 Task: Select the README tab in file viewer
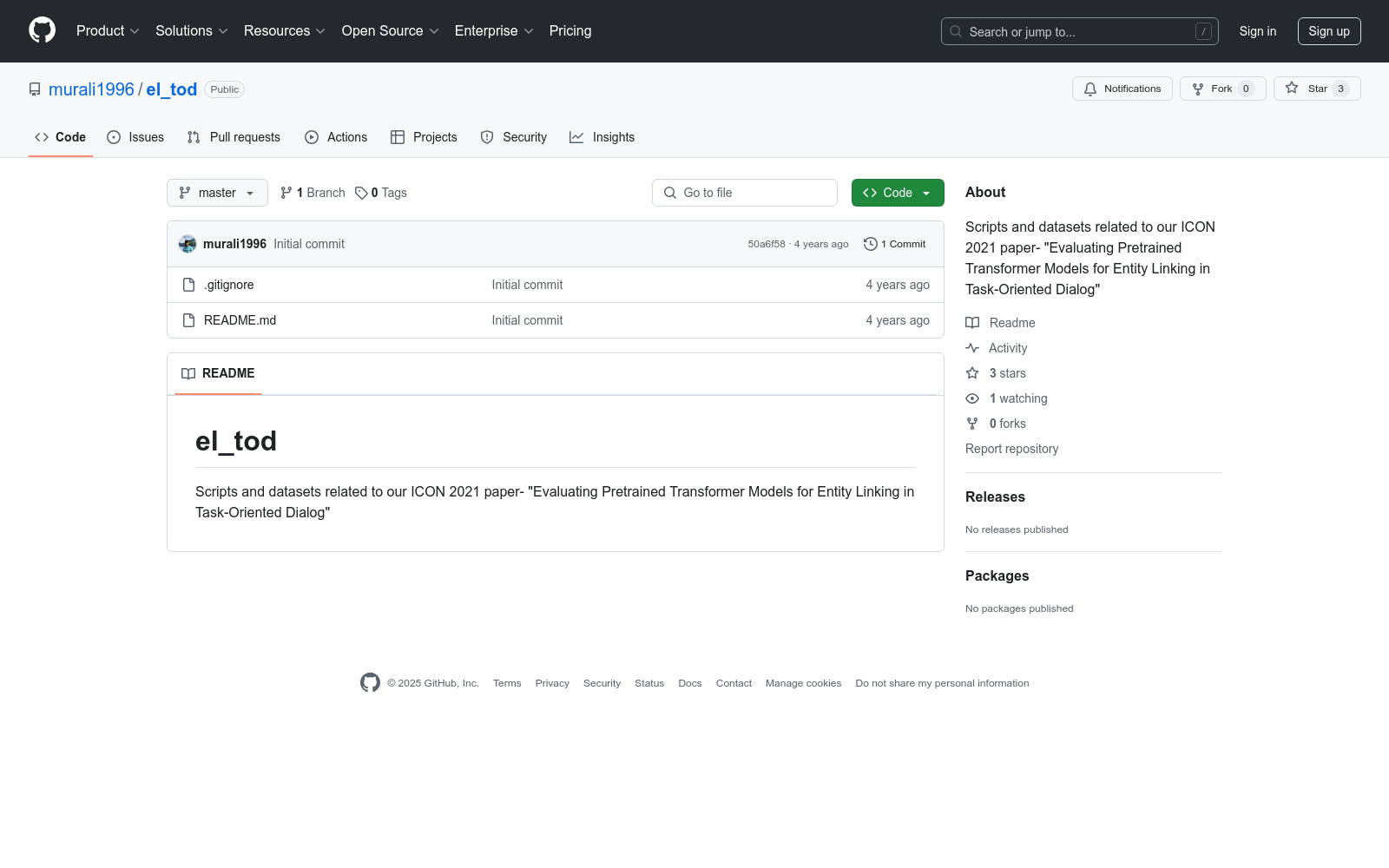pos(218,373)
